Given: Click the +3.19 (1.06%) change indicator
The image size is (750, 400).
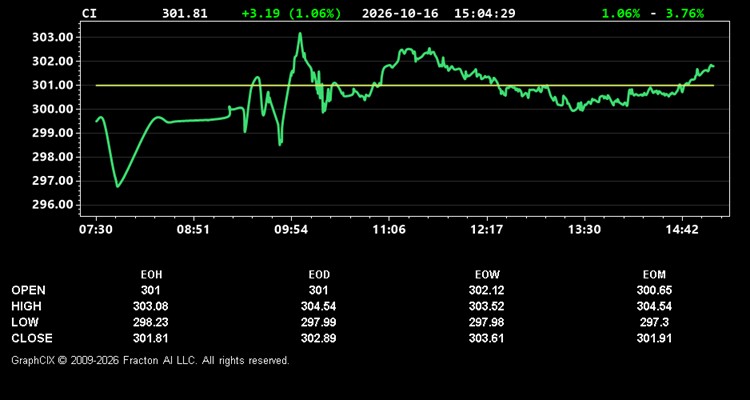Looking at the screenshot, I should point(292,13).
